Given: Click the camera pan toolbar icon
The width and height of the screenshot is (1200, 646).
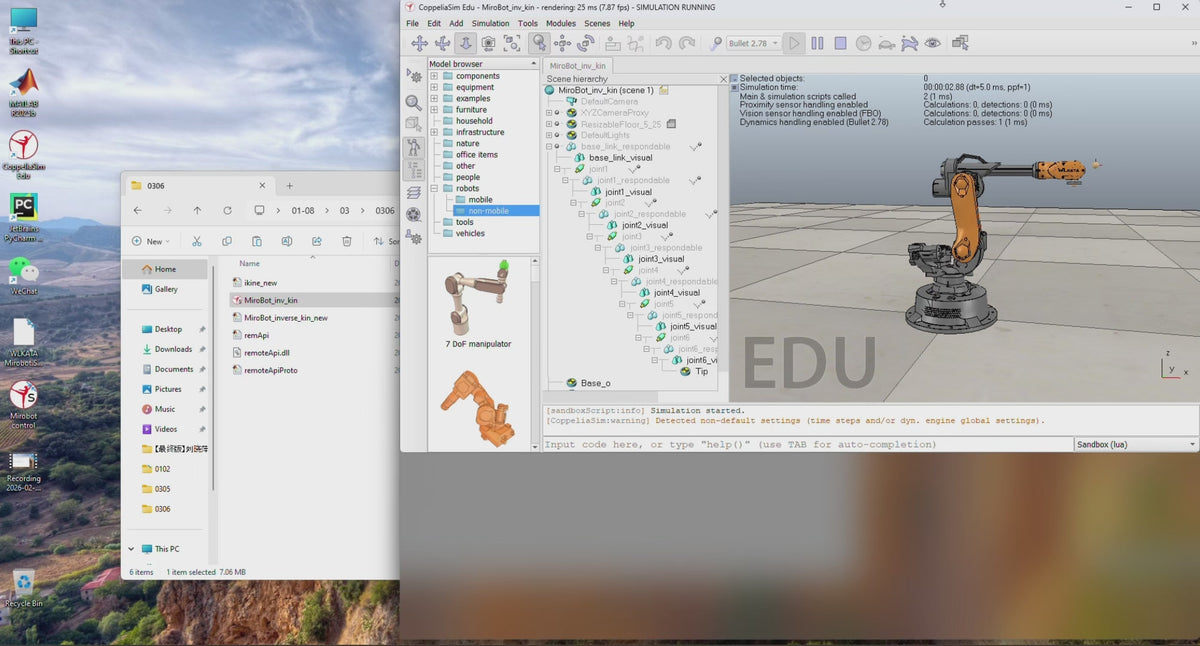Looking at the screenshot, I should [x=419, y=43].
